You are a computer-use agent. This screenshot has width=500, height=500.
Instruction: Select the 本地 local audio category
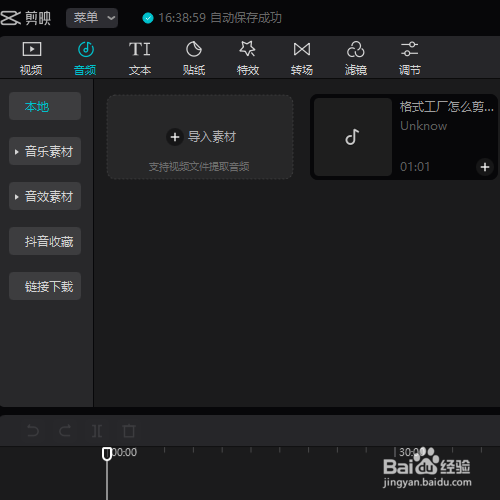point(45,106)
